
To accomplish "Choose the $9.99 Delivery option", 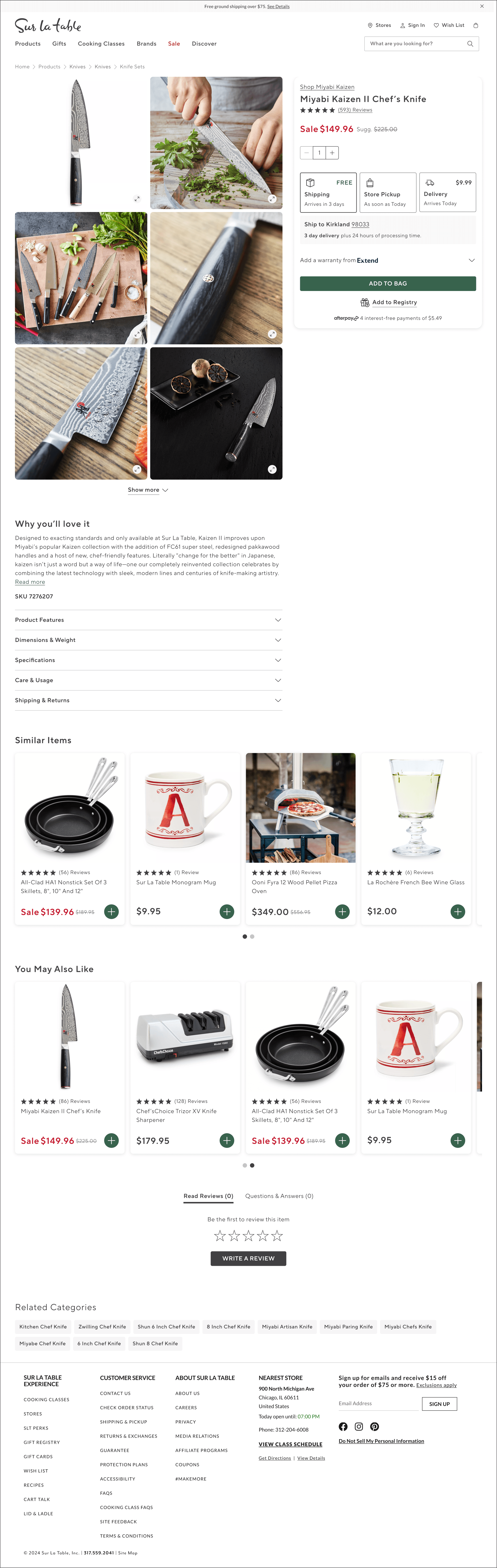I will coord(448,192).
